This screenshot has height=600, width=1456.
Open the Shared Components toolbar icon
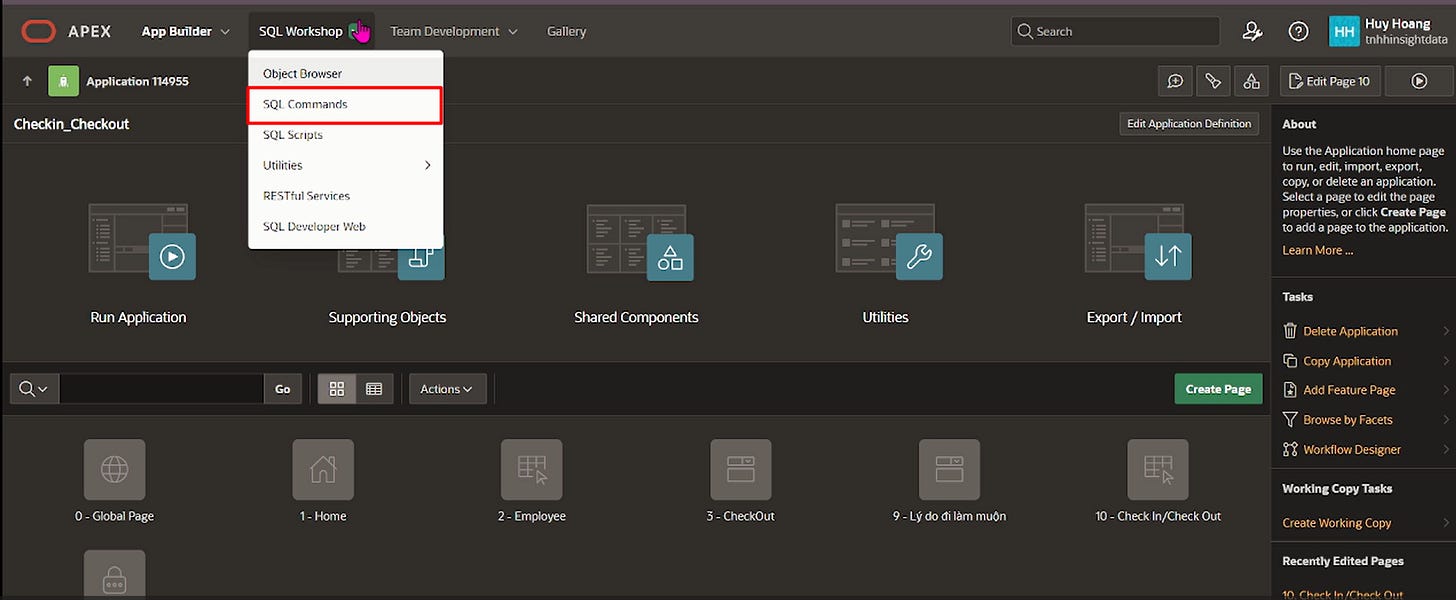pos(1250,81)
